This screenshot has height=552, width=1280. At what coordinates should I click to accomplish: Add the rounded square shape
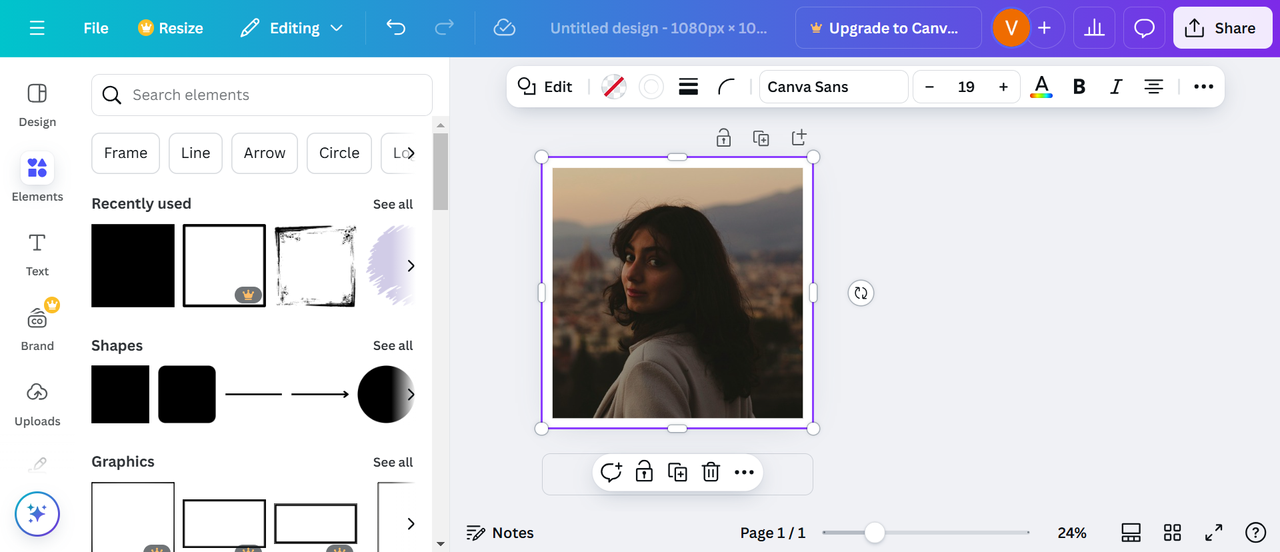[187, 394]
